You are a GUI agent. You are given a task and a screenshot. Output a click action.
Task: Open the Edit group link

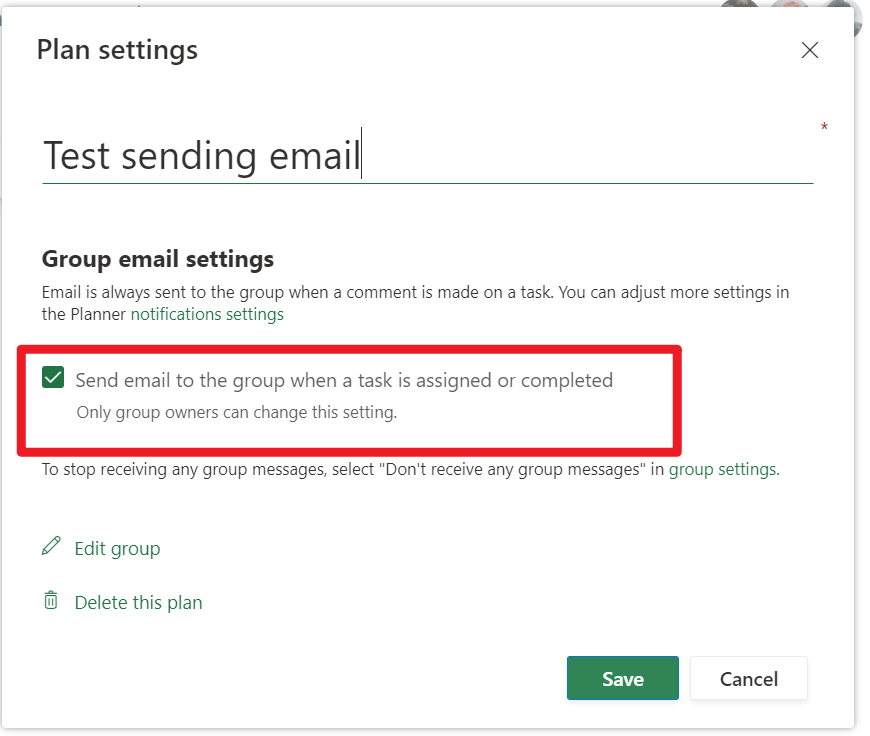tap(117, 548)
